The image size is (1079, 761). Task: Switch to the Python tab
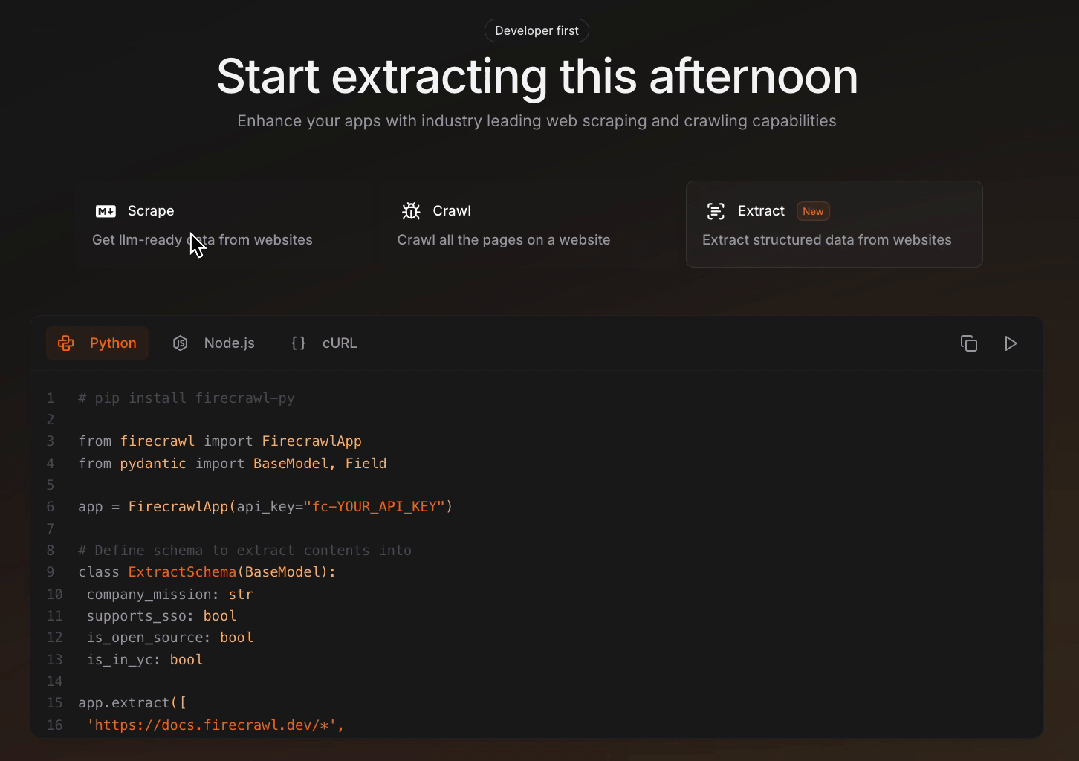(97, 343)
